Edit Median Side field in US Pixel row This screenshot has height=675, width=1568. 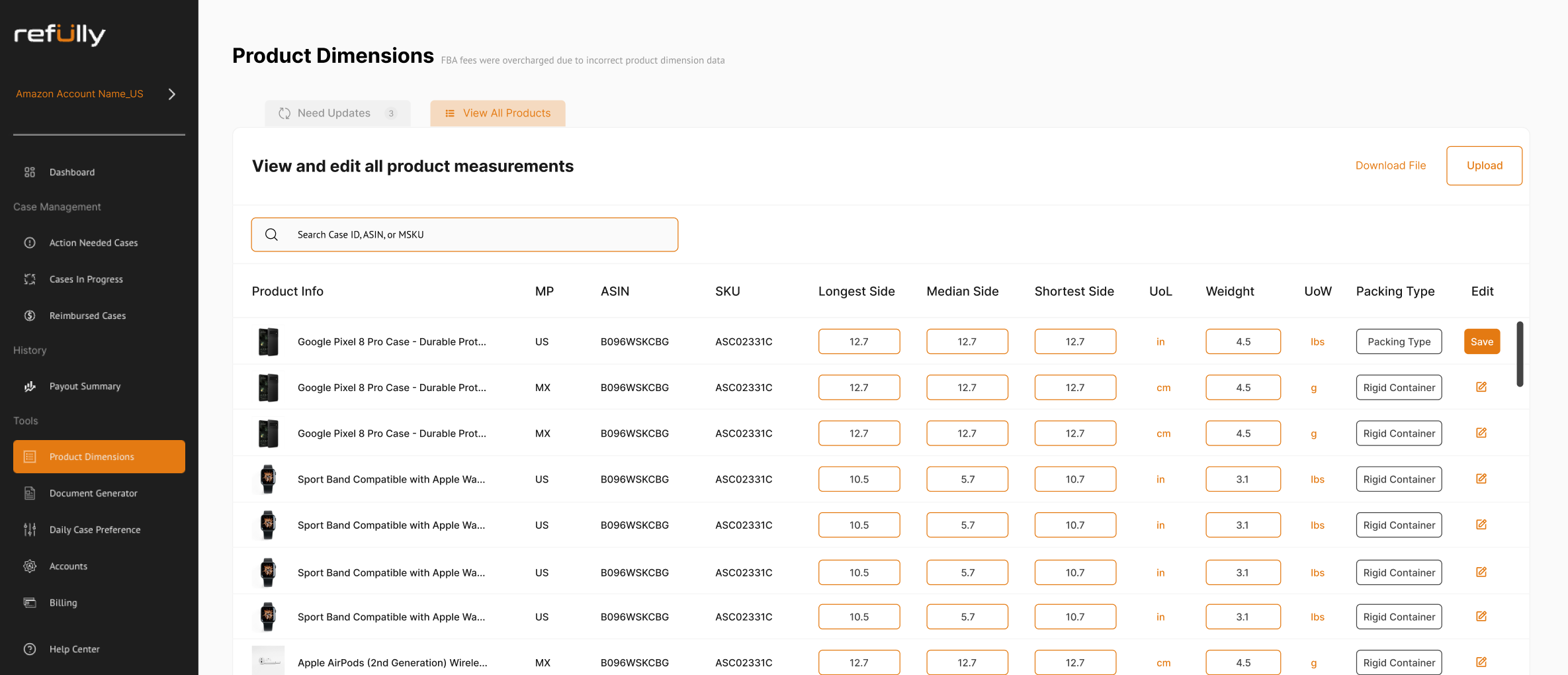tap(967, 341)
